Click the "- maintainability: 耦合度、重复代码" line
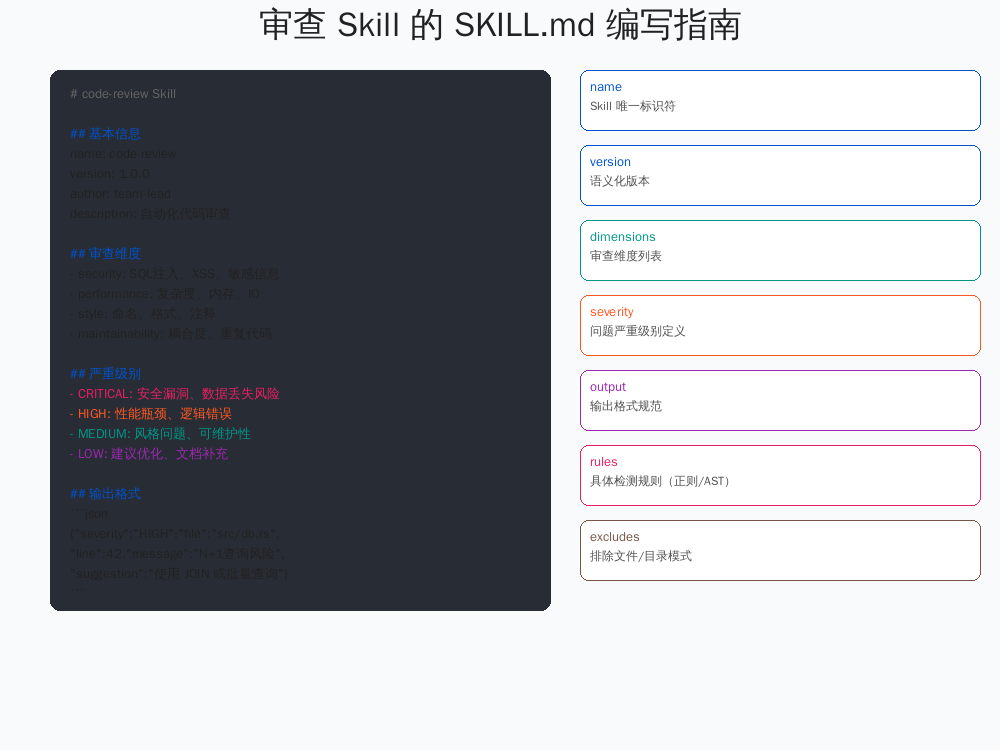The height and width of the screenshot is (750, 1000). click(x=171, y=334)
